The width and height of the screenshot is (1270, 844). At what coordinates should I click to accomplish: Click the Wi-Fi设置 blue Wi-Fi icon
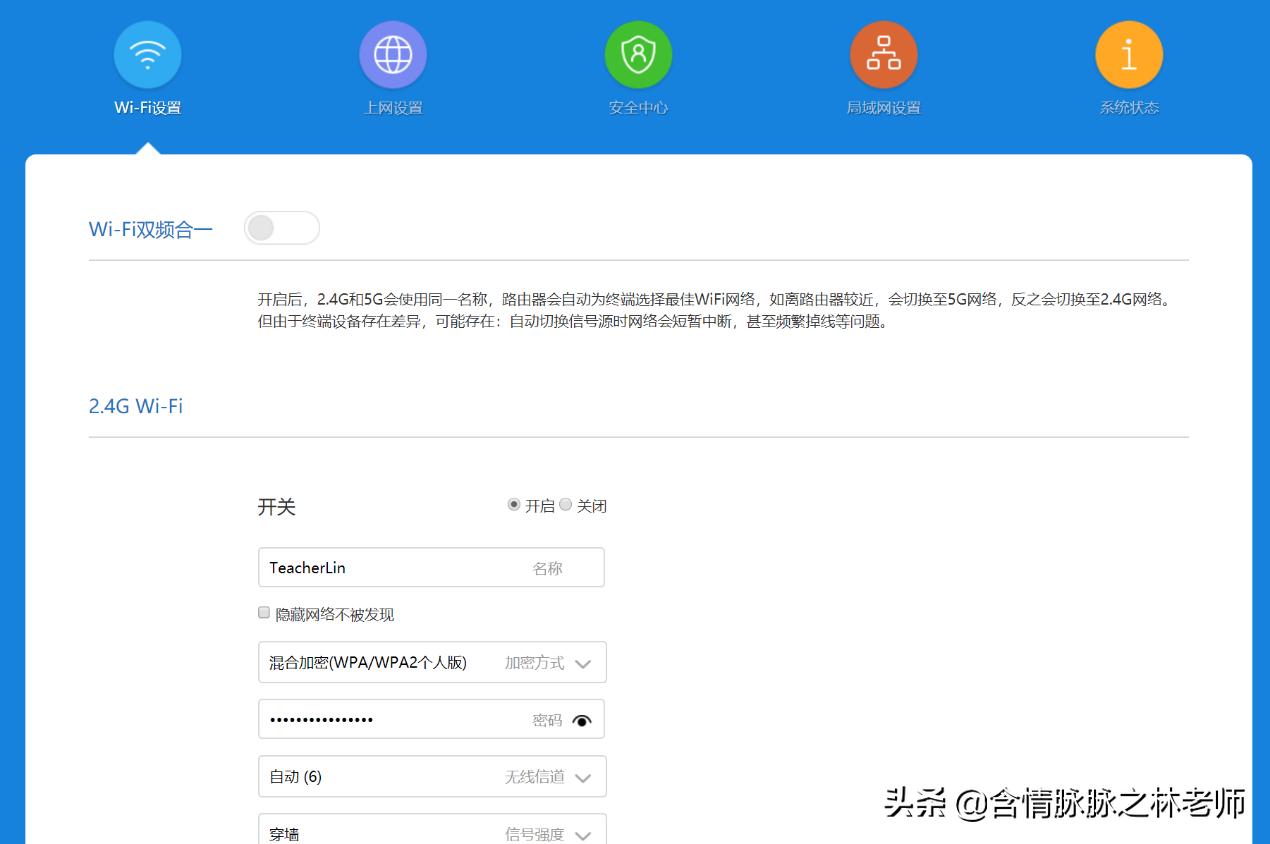point(148,55)
